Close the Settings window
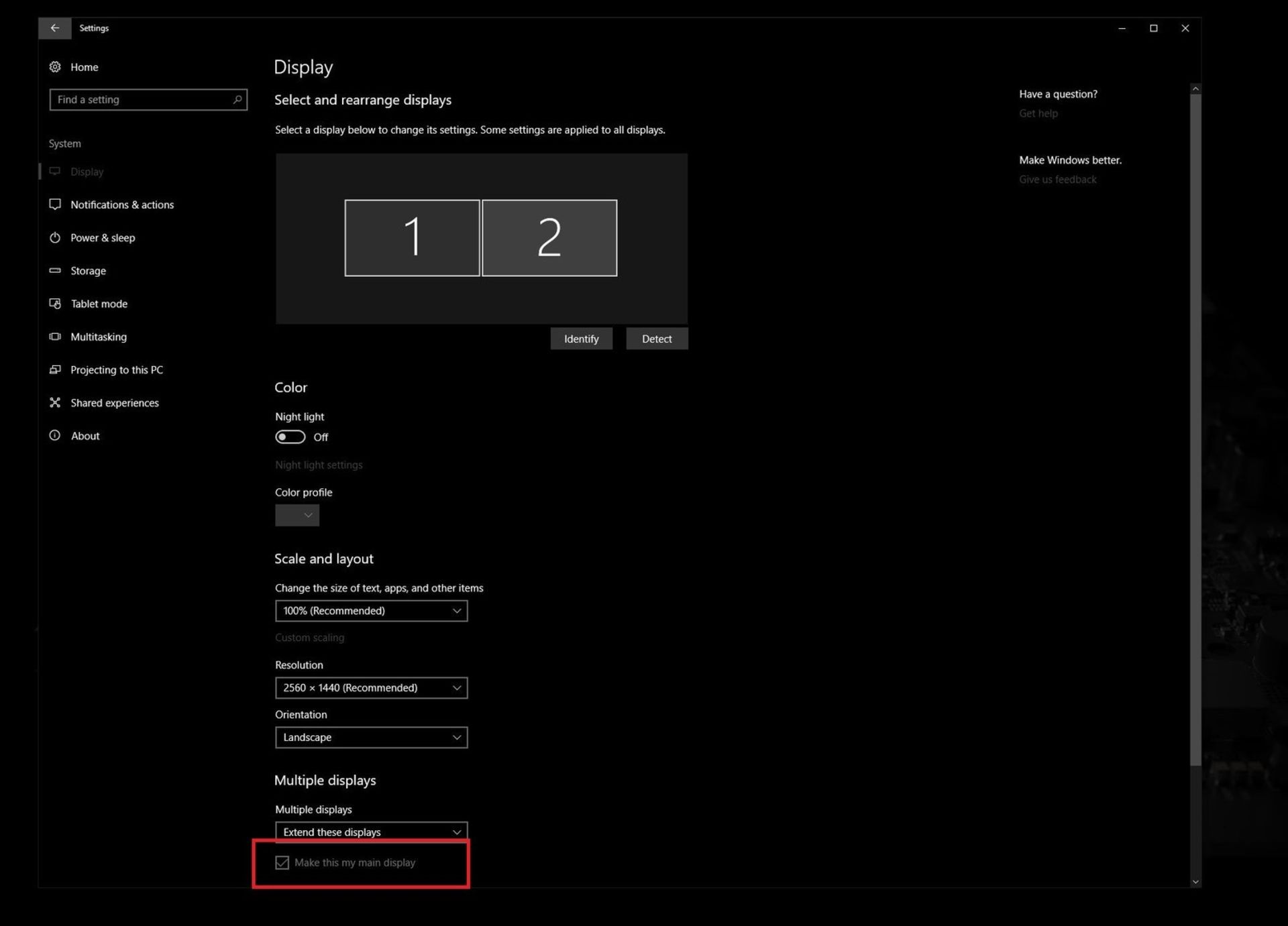 pos(1185,28)
